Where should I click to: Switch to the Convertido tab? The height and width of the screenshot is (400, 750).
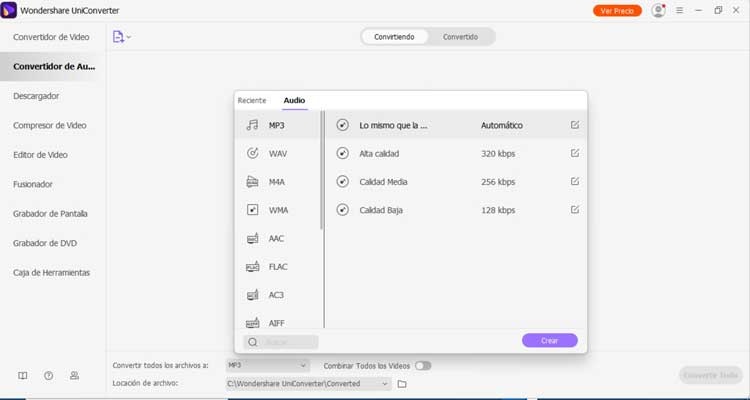pos(460,37)
